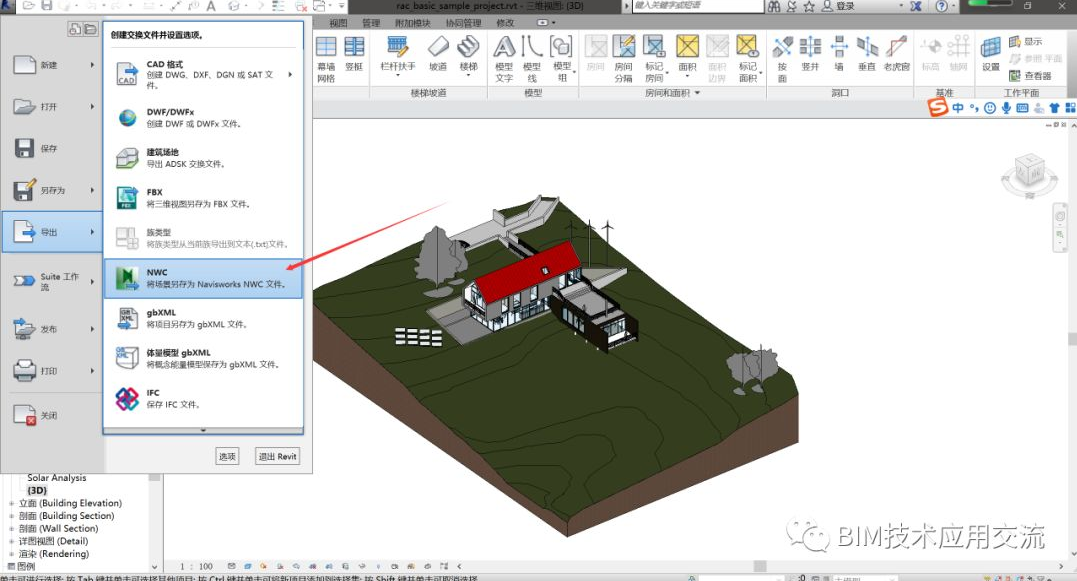
Task: Select the Ramp (坡道) tool
Action: [x=438, y=55]
